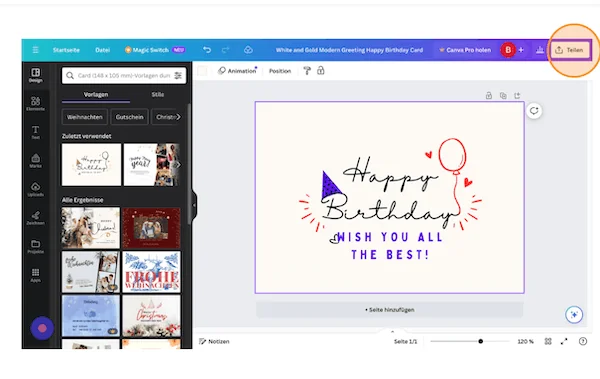Open the Zeichnen drawing tool
600x379 pixels.
point(35,217)
